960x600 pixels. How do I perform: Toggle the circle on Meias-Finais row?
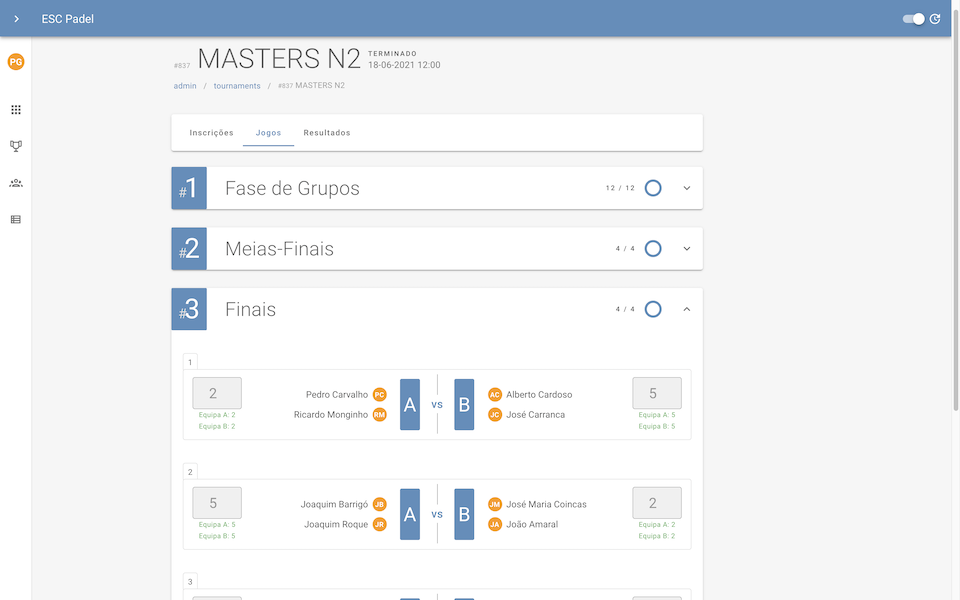tap(653, 249)
